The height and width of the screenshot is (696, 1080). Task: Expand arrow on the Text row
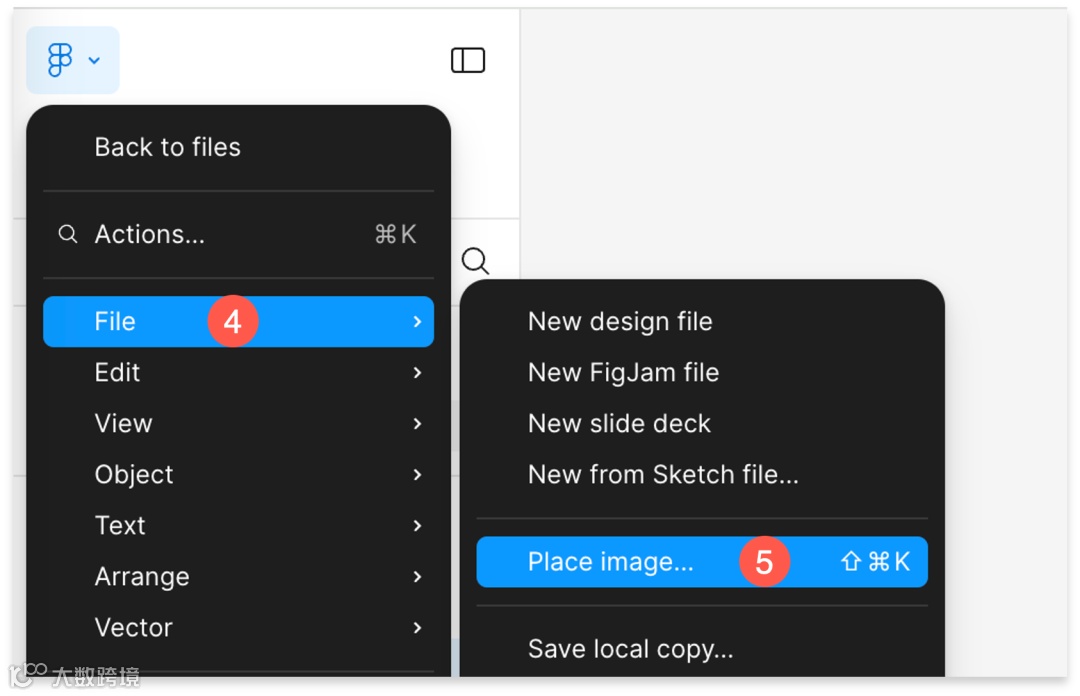417,526
